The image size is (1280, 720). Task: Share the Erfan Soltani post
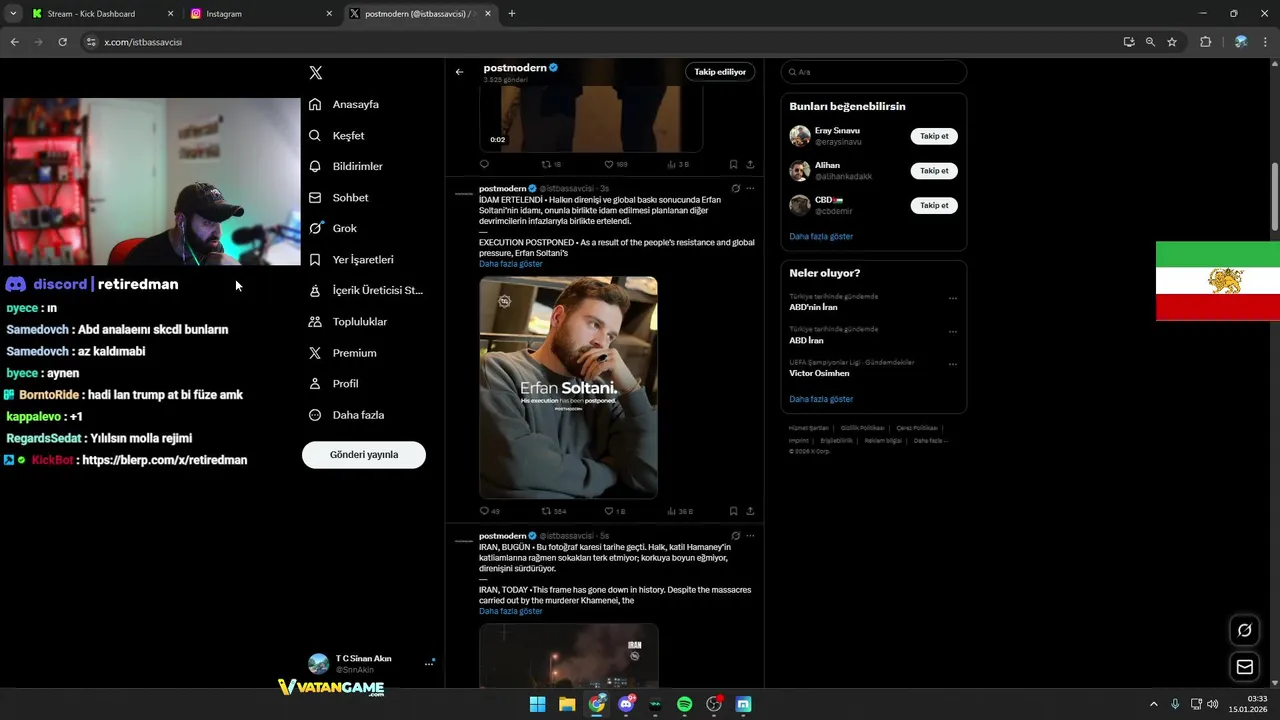750,511
